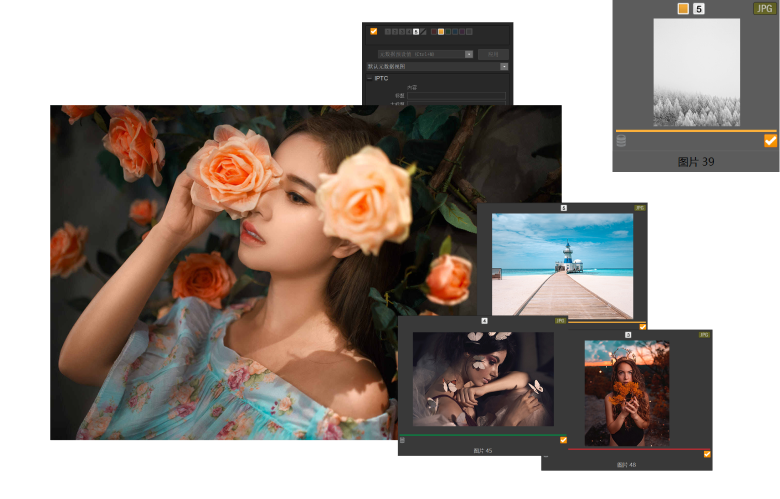Click the JPG badge on lighthouse thumbnail

pos(639,208)
